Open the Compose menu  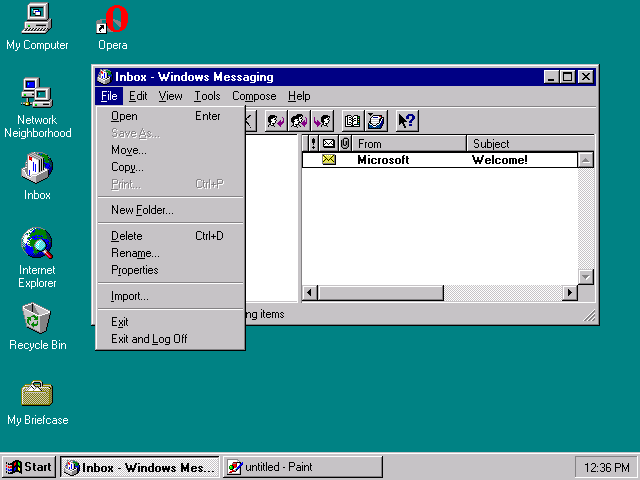[254, 96]
